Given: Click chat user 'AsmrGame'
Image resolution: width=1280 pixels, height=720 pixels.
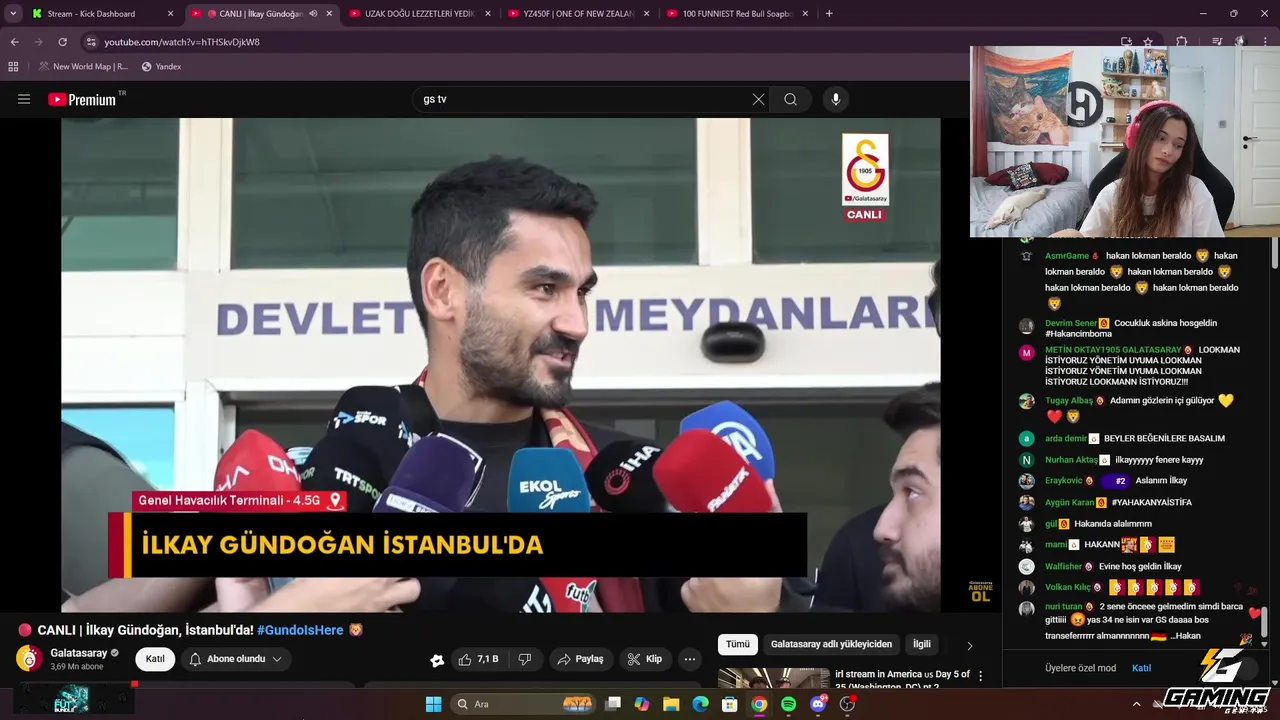Looking at the screenshot, I should 1067,256.
